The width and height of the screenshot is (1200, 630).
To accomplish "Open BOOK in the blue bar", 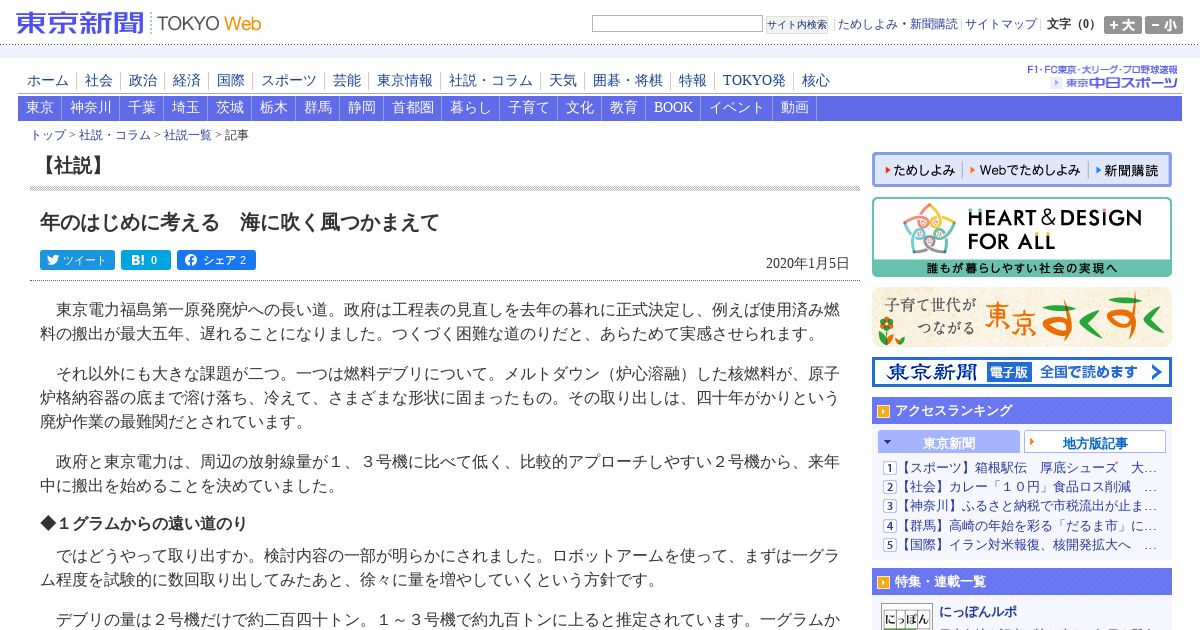I will pyautogui.click(x=673, y=108).
